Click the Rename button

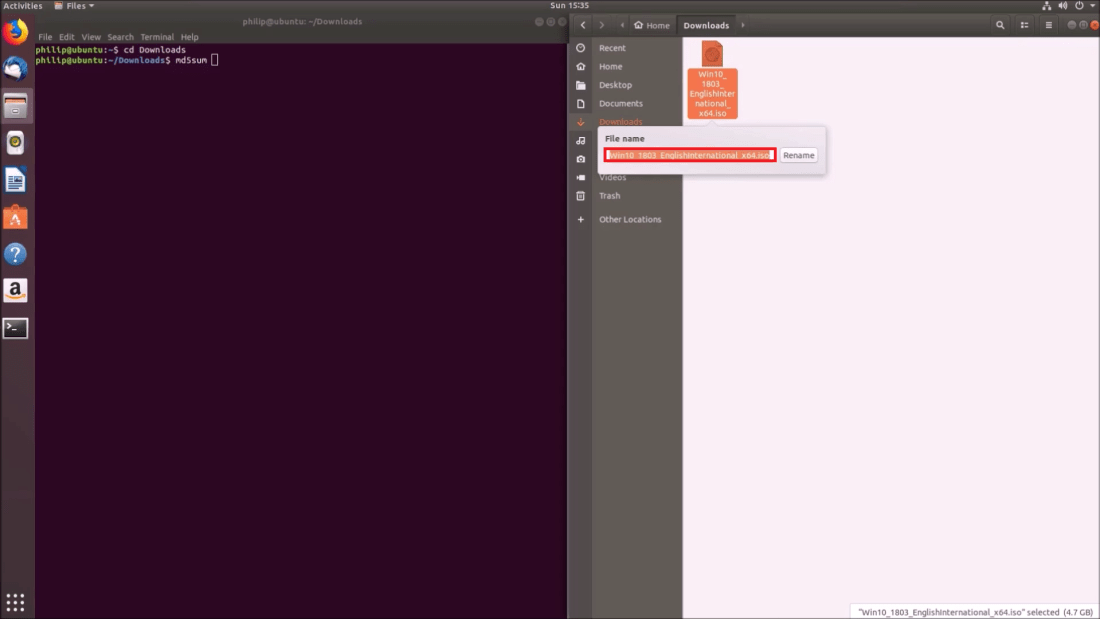[798, 155]
